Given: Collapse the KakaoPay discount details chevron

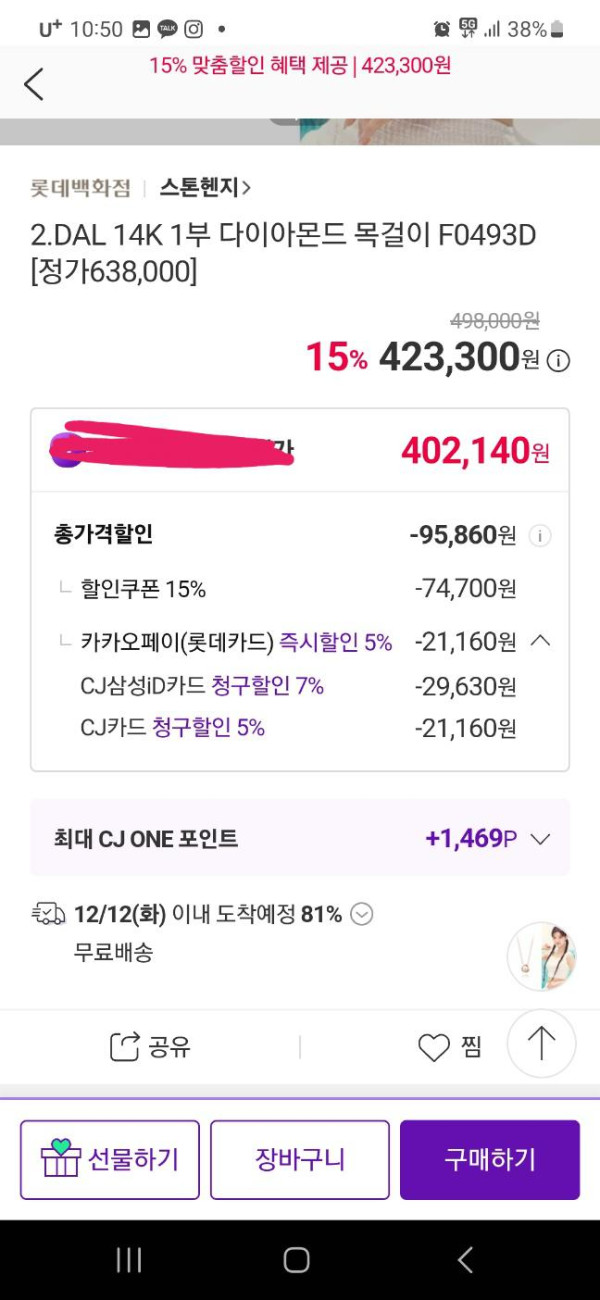Looking at the screenshot, I should pos(540,641).
